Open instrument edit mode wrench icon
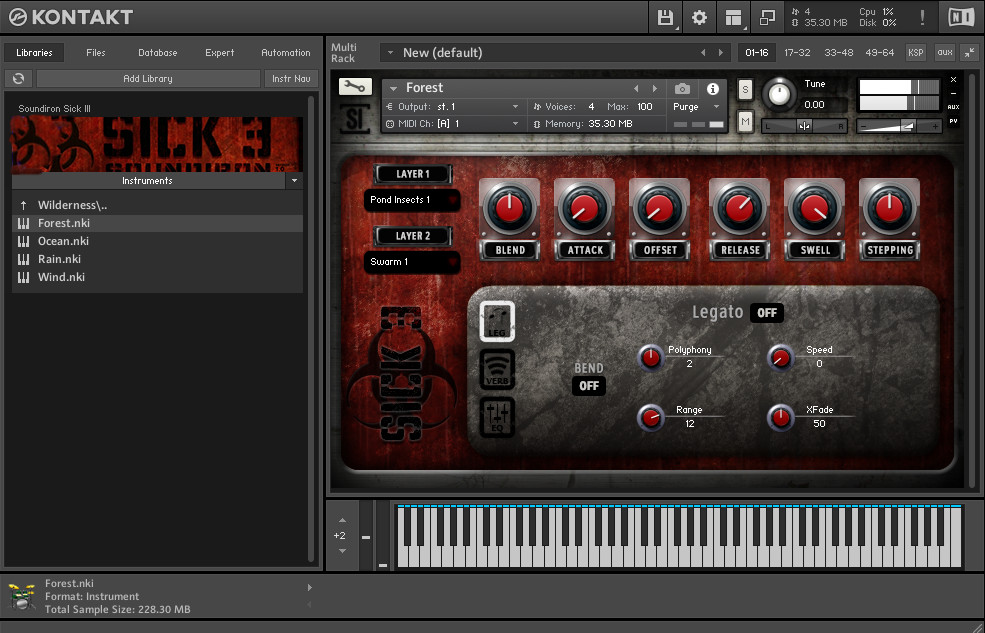The width and height of the screenshot is (985, 633). pos(355,87)
